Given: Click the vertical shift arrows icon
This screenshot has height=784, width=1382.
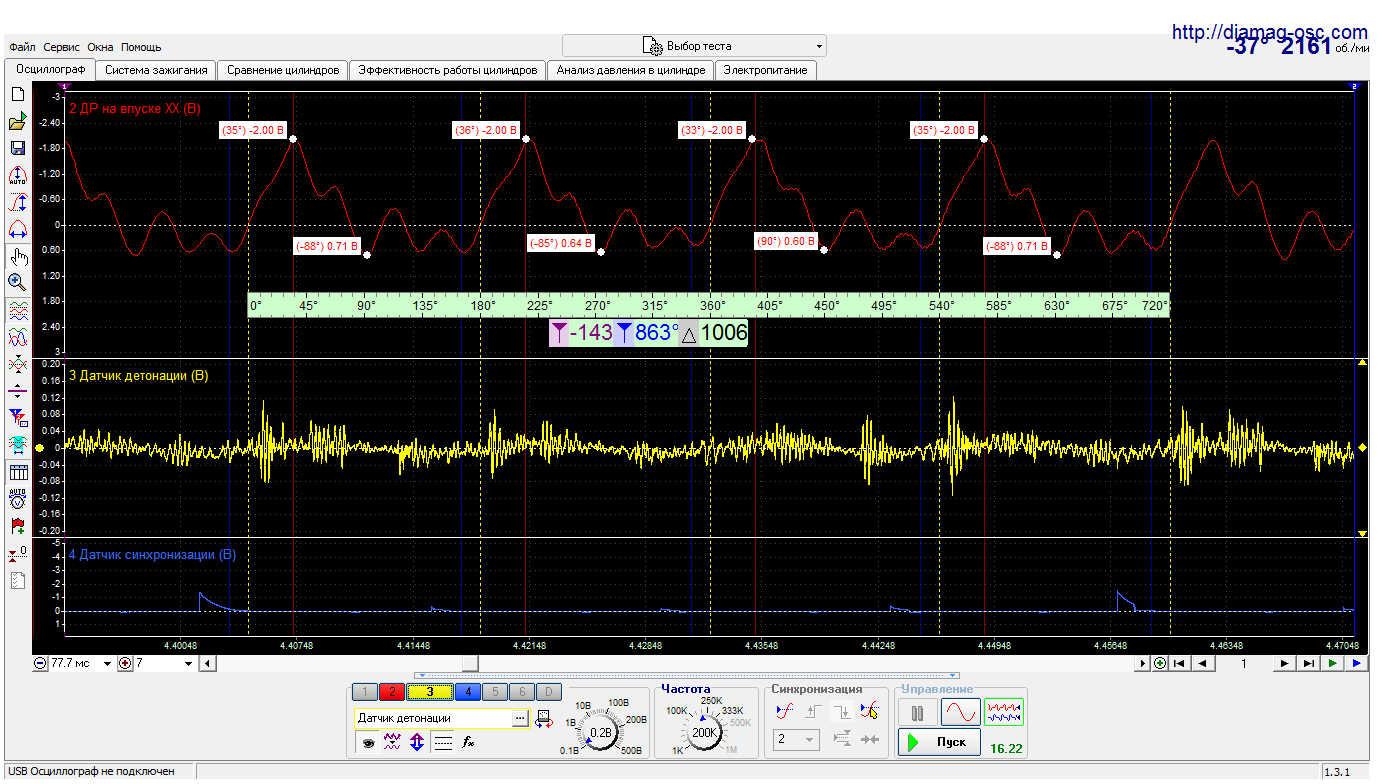Looking at the screenshot, I should coord(417,742).
